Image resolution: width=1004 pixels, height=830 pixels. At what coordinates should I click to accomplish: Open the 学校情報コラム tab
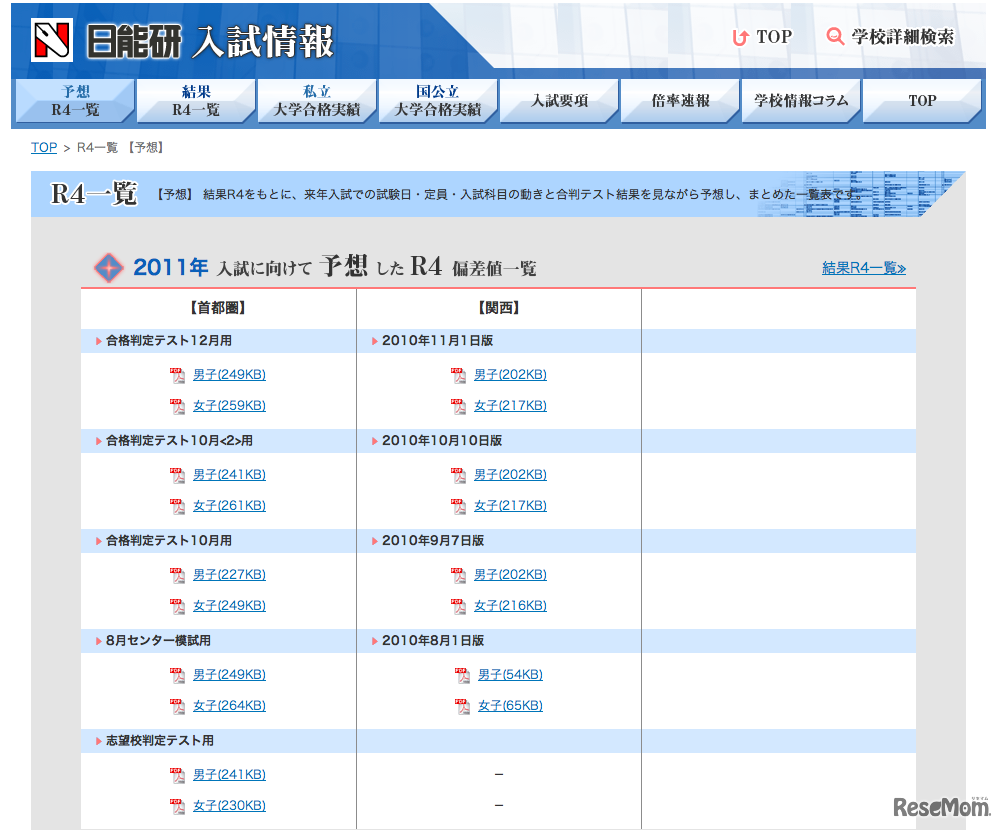(x=801, y=101)
